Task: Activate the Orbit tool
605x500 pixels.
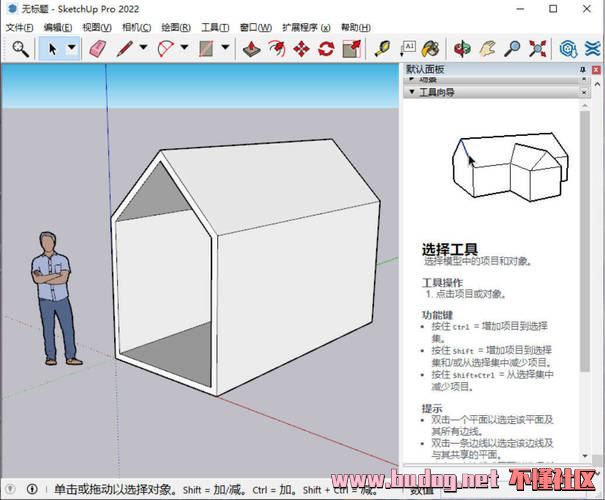Action: [461, 48]
